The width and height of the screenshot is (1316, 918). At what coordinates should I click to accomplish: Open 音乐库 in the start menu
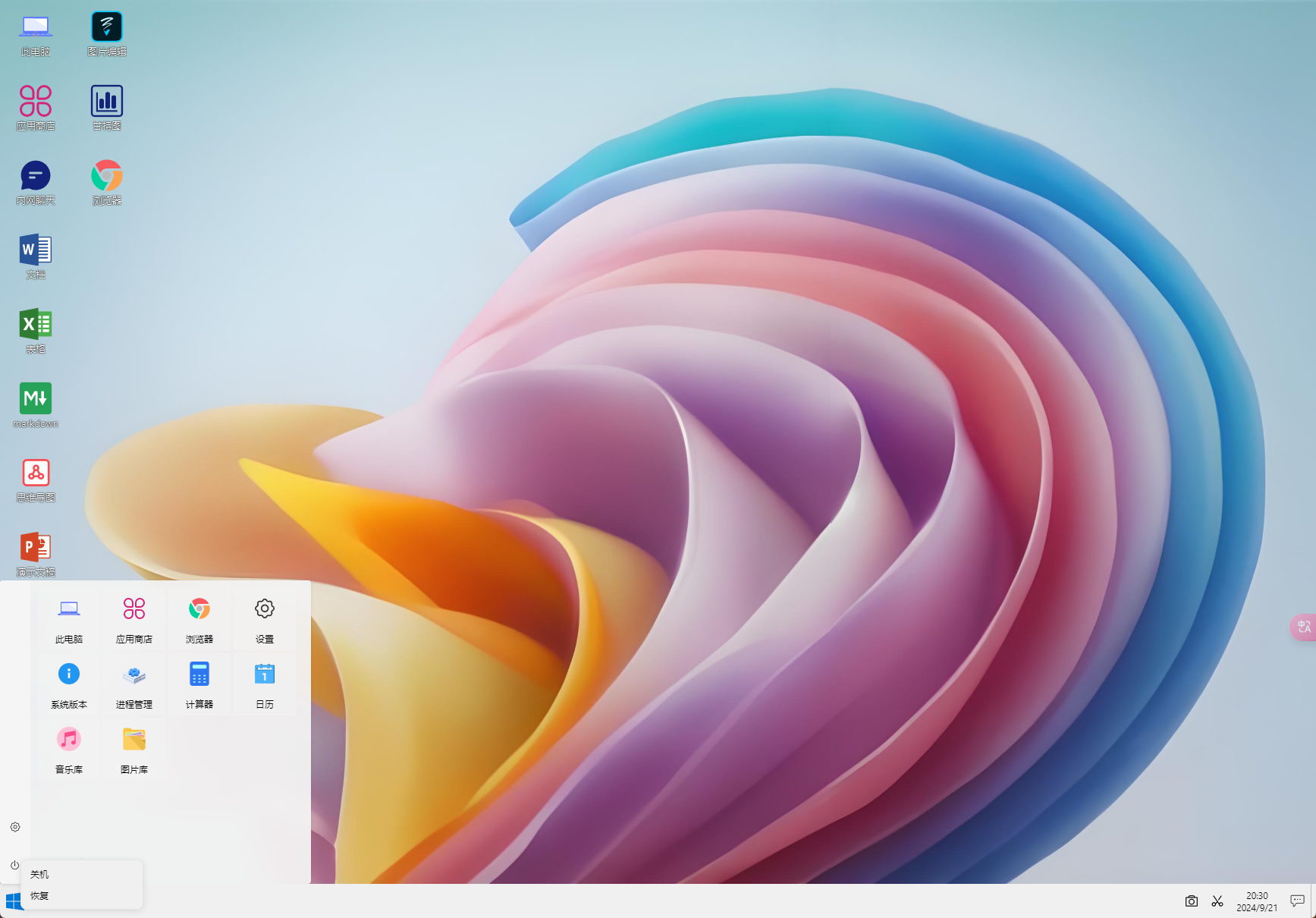[69, 750]
